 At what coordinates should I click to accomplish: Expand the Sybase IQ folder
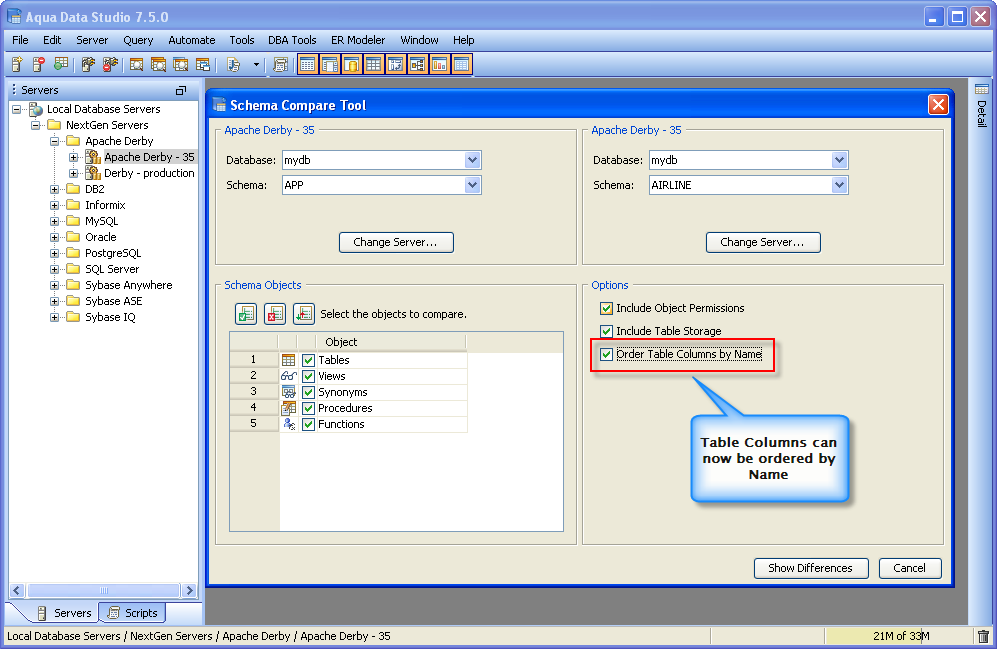pos(55,317)
